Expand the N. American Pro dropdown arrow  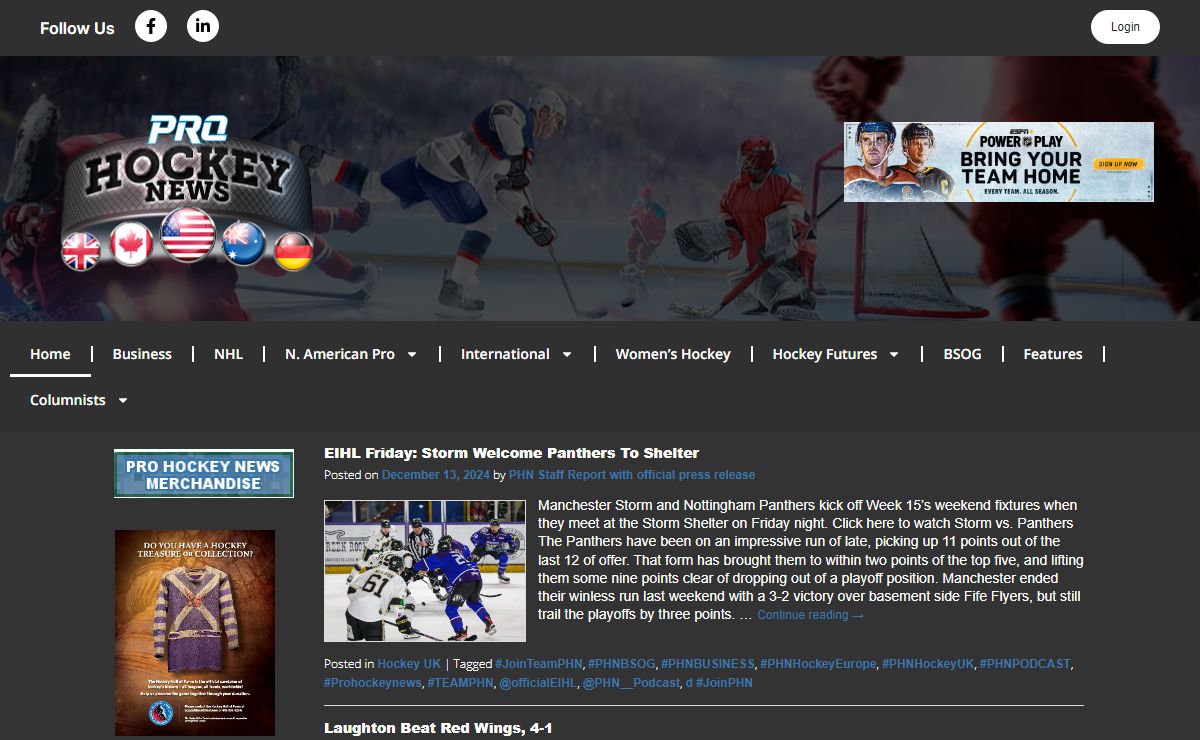412,354
